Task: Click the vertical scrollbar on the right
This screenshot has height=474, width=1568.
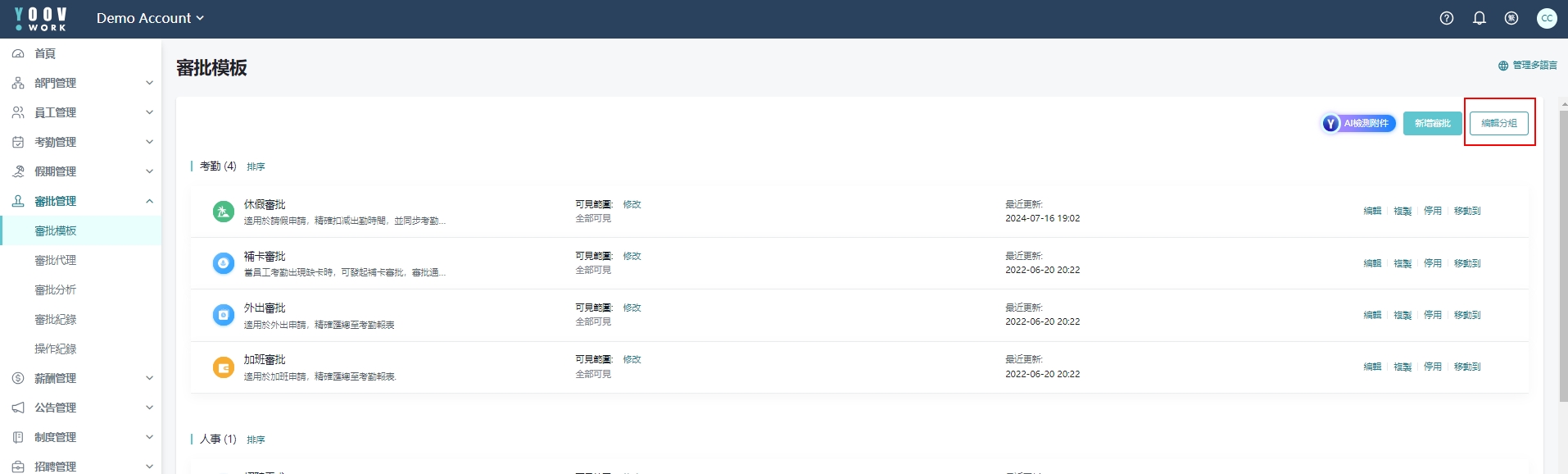Action: coord(1563,254)
